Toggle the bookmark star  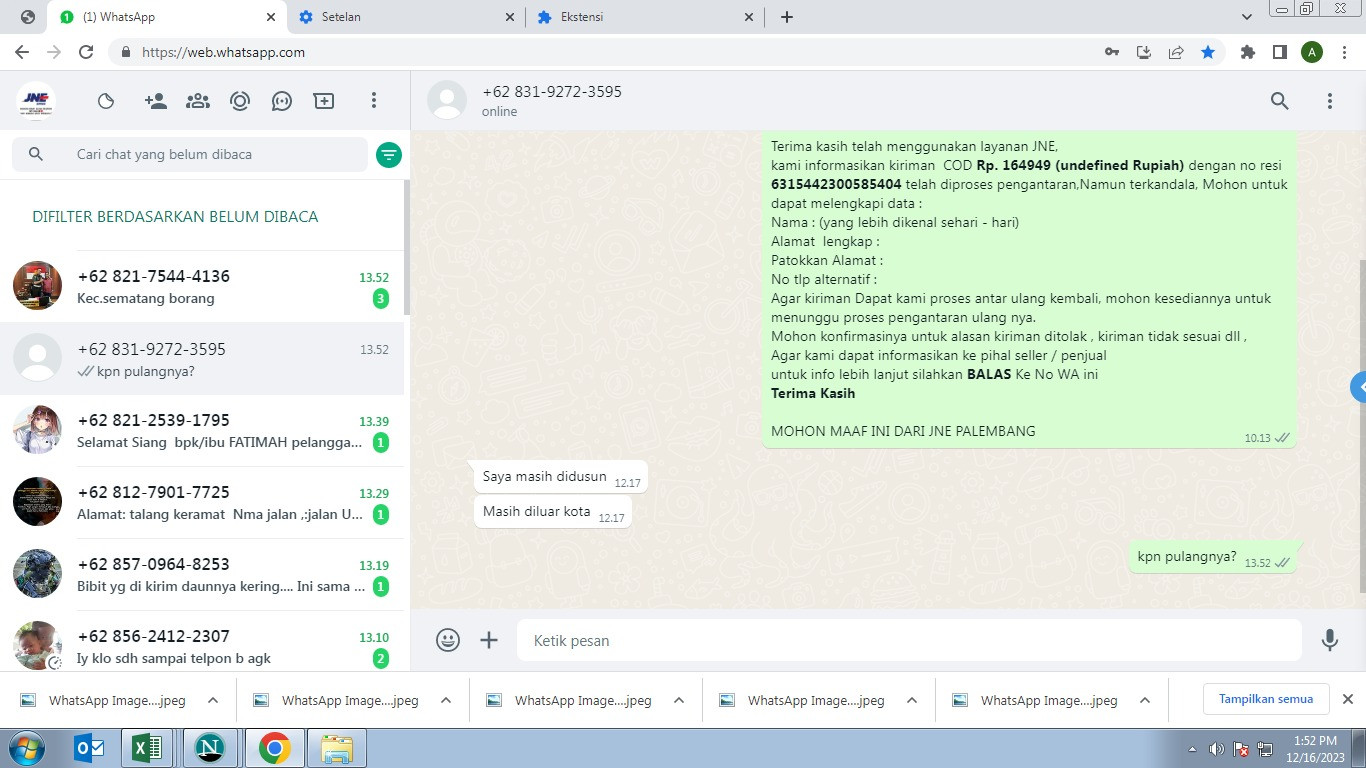[1208, 52]
